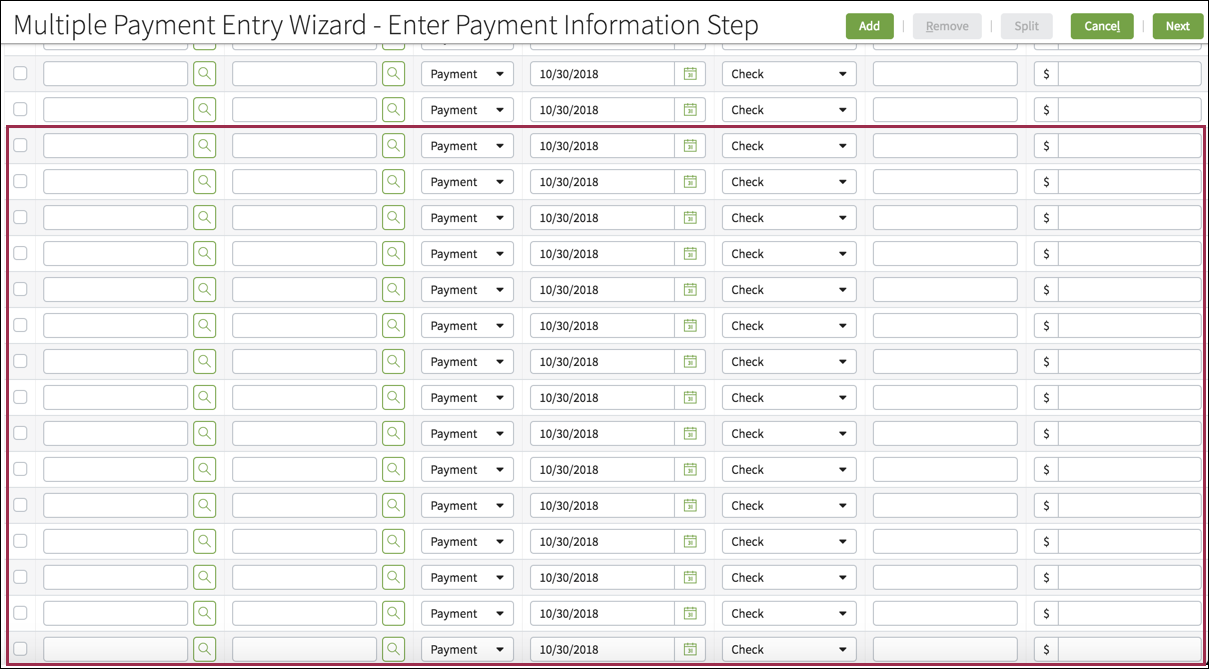Open the lookup magnifier in the second column, top row
The height and width of the screenshot is (669, 1209).
(x=392, y=73)
